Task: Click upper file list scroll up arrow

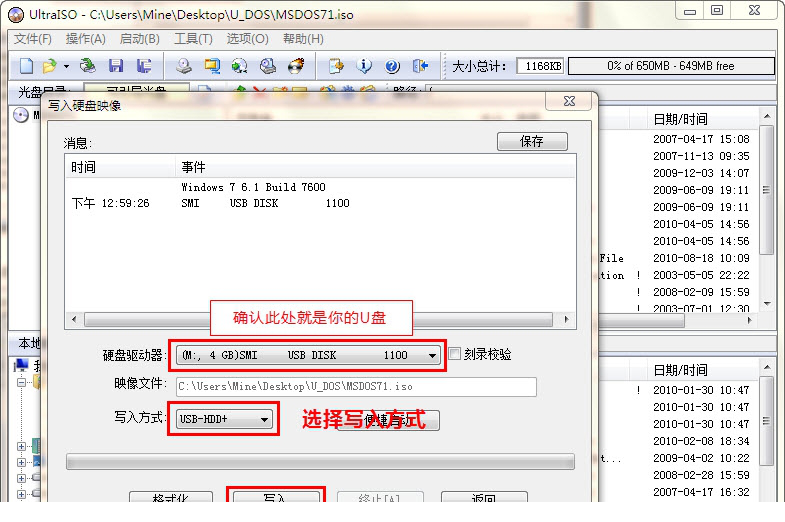Action: point(766,116)
